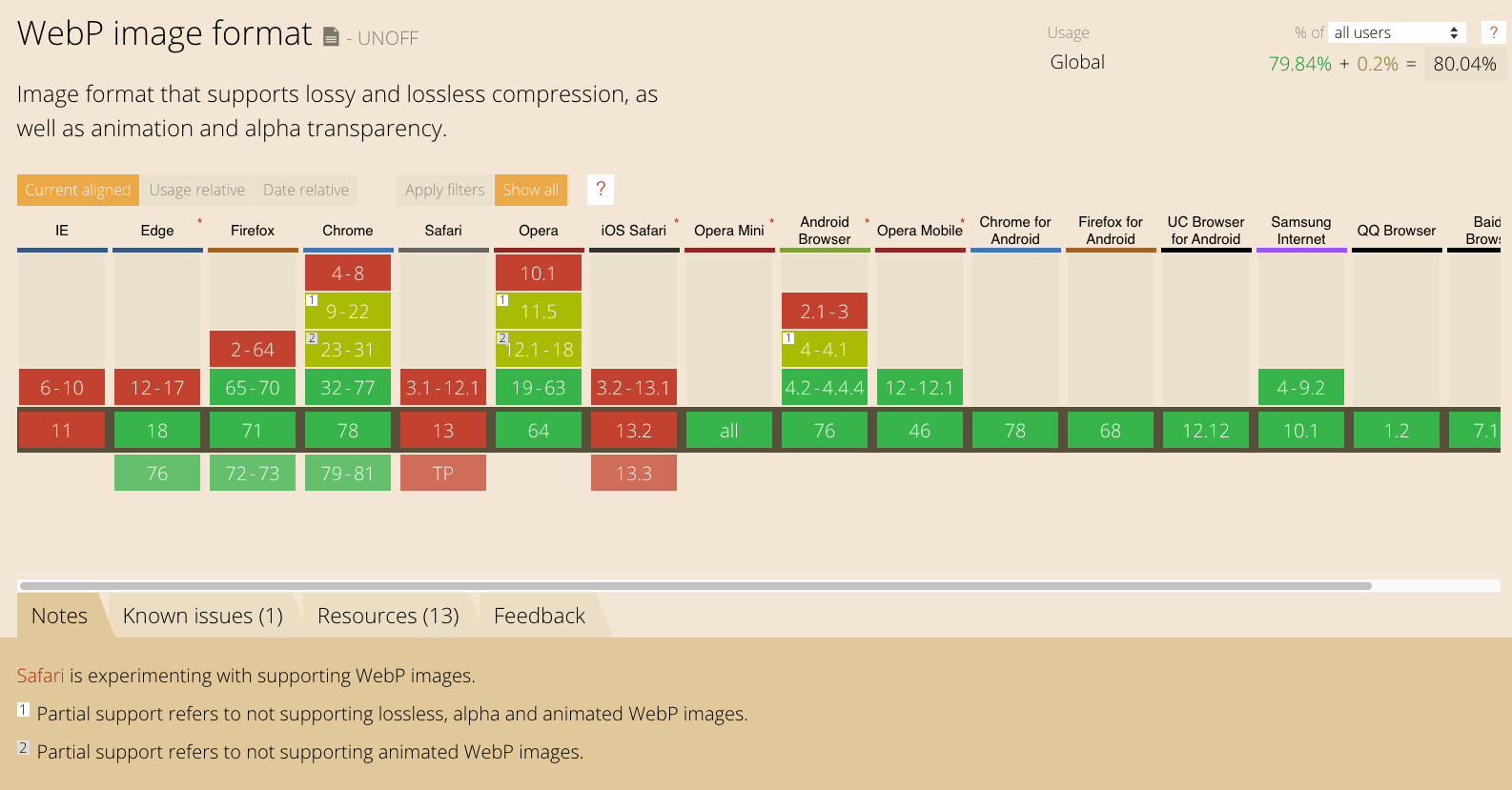1512x790 pixels.
Task: Click note marker 2 on Chrome 23-31
Action: pyautogui.click(x=312, y=338)
